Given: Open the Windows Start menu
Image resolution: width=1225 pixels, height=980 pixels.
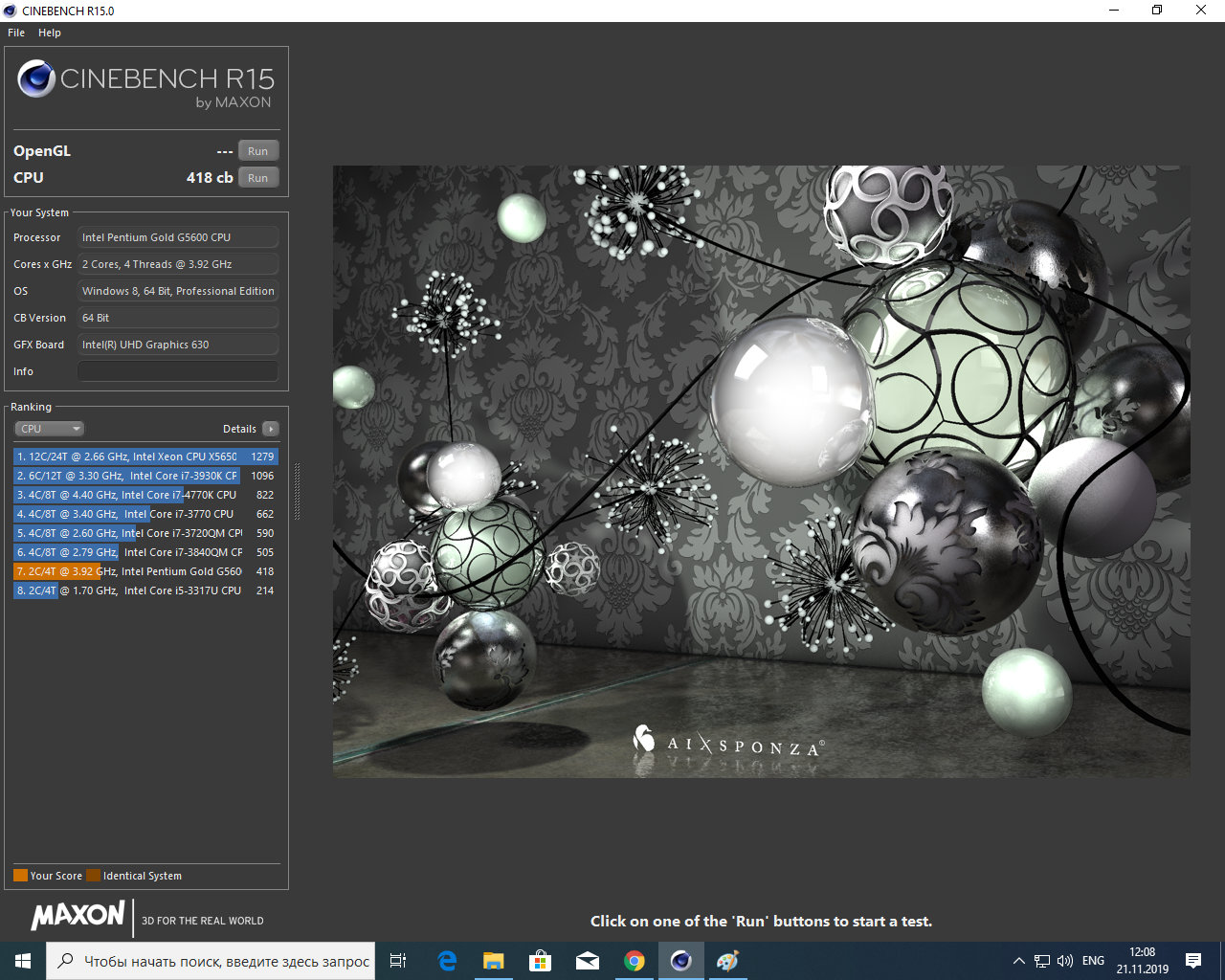Looking at the screenshot, I should click(23, 961).
